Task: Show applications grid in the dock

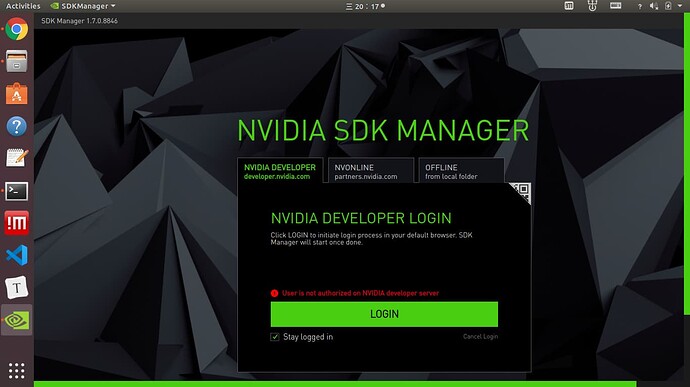Action: 17,371
